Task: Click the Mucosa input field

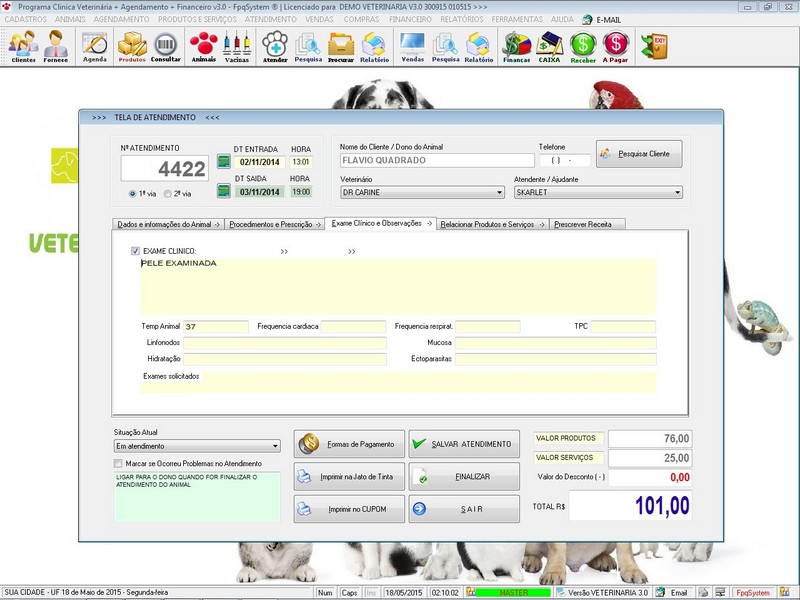Action: point(556,343)
